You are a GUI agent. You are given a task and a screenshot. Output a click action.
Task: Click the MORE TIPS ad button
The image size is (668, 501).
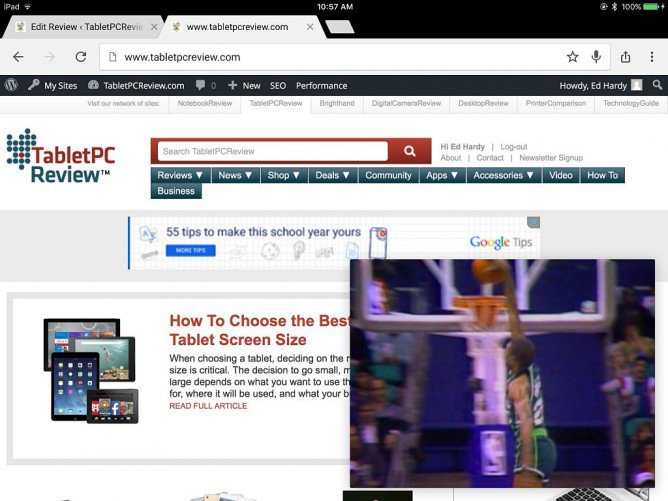point(190,250)
